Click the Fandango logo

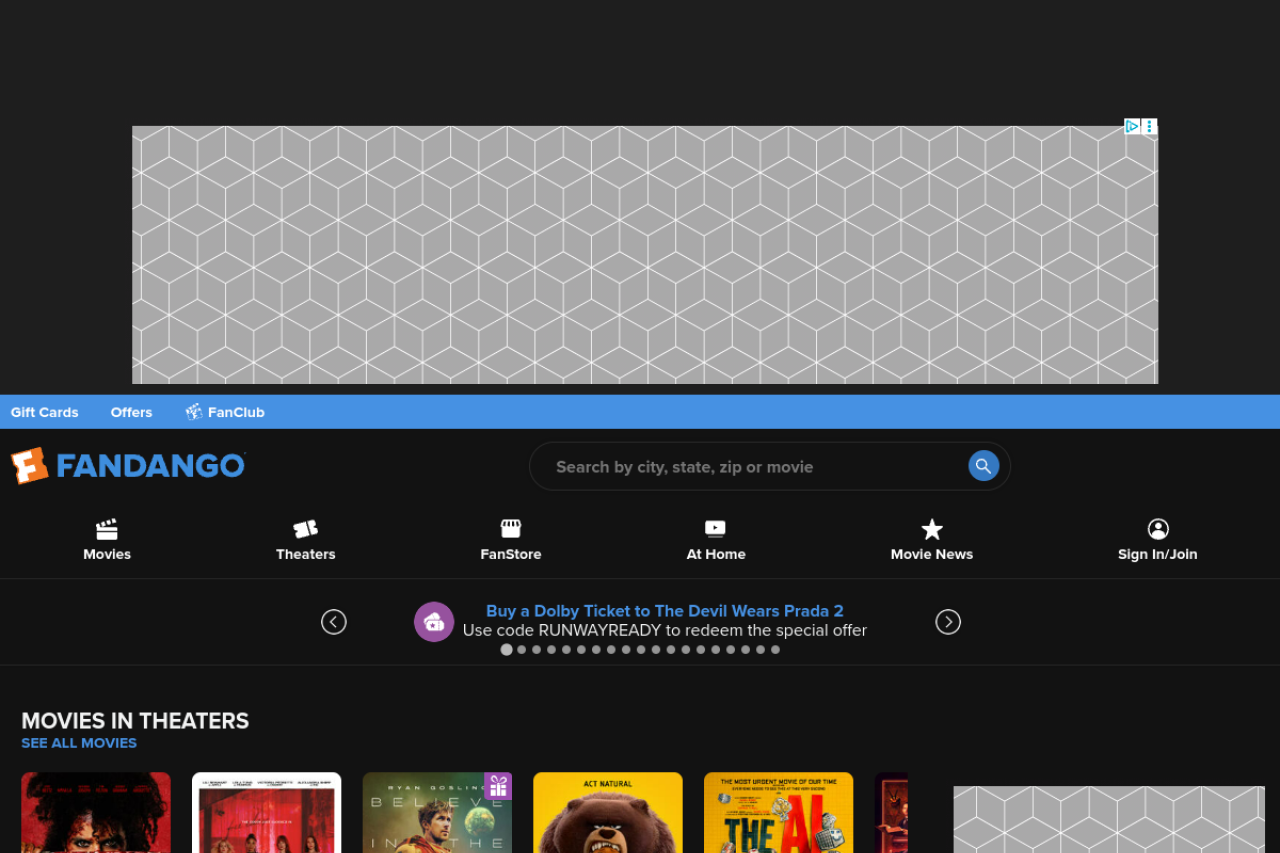pyautogui.click(x=128, y=466)
